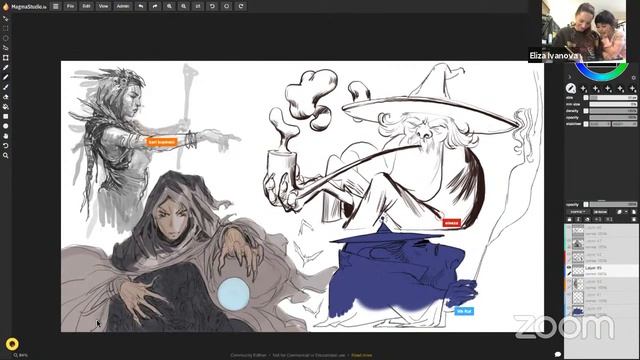Adjust the brush density slider
640x360 pixels.
613,111
